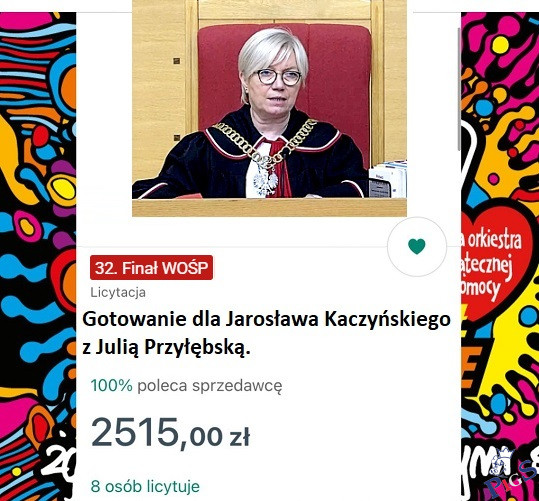The height and width of the screenshot is (501, 539).
Task: Click the PiGS watermark logo
Action: coord(511,476)
